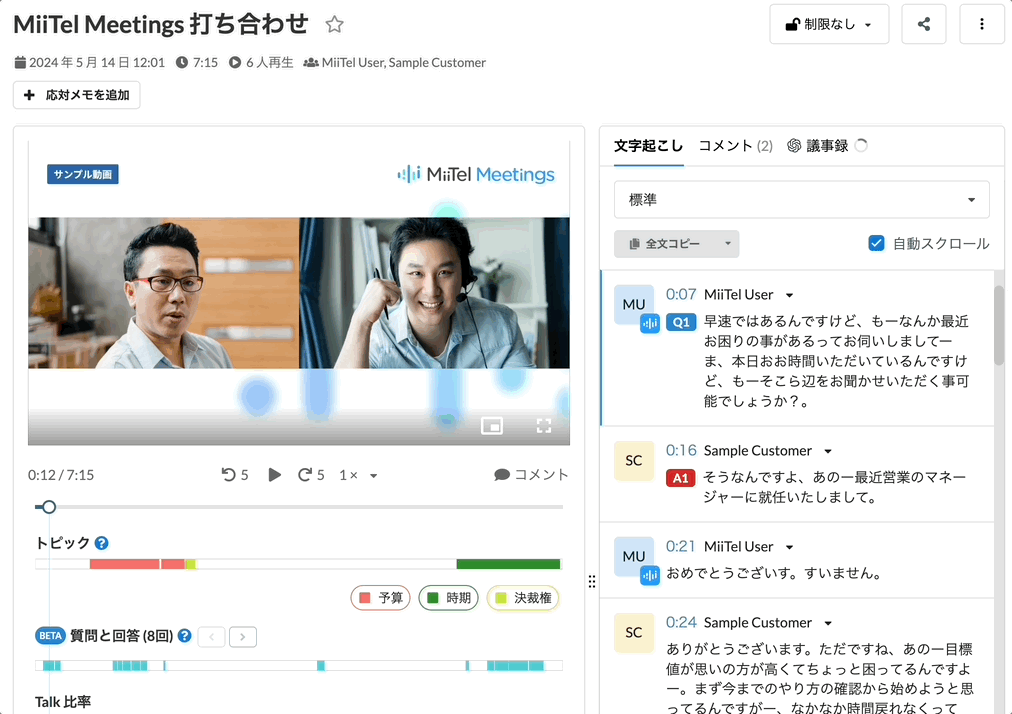Toggle the 決裁権 topic chip
1012x714 pixels.
[x=523, y=598]
